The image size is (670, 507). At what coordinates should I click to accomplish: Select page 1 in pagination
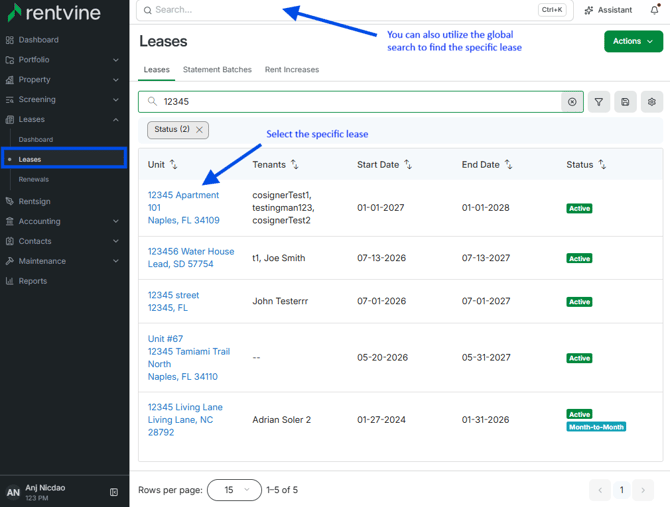click(622, 490)
